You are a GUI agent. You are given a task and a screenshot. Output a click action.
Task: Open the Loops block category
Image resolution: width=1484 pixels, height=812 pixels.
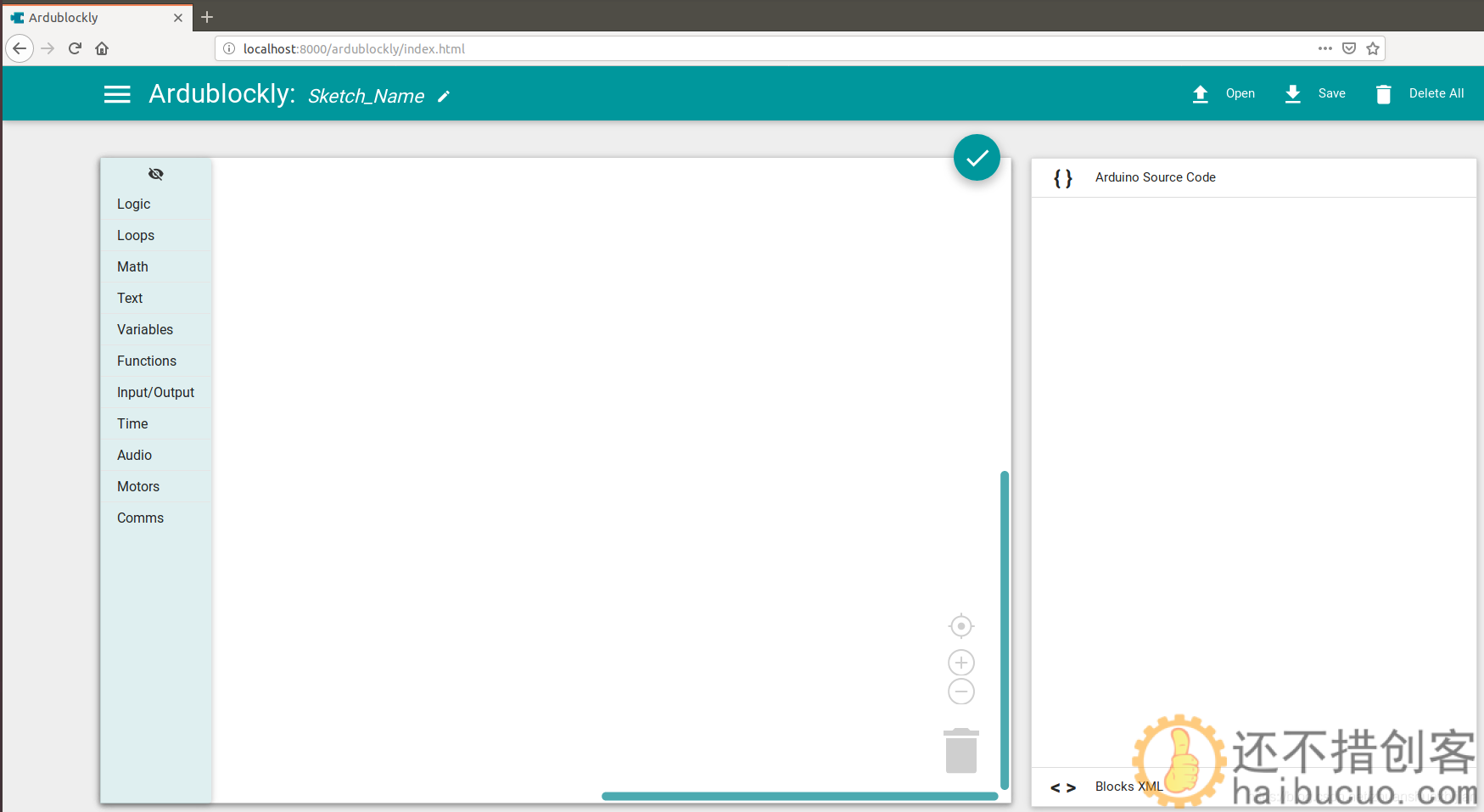(x=156, y=236)
